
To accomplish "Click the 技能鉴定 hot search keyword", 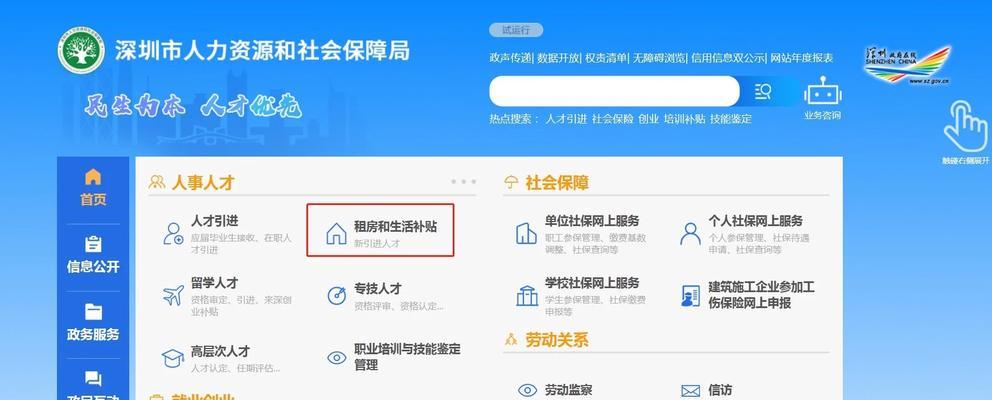I will [x=731, y=118].
